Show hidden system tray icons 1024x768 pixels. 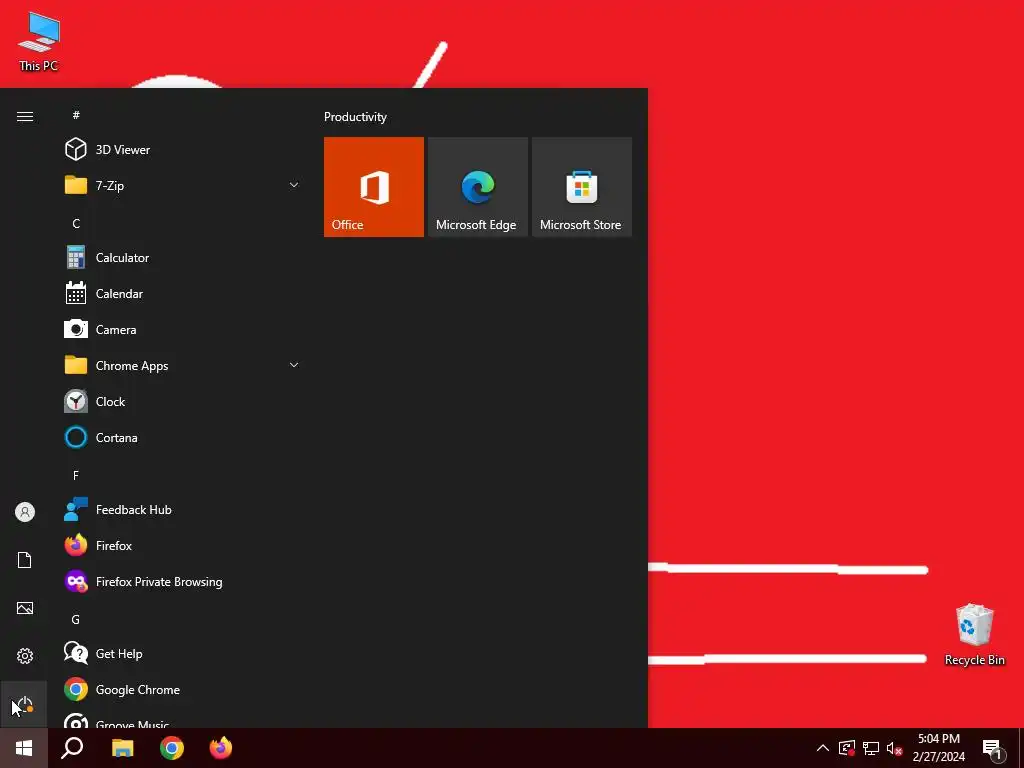click(x=823, y=748)
